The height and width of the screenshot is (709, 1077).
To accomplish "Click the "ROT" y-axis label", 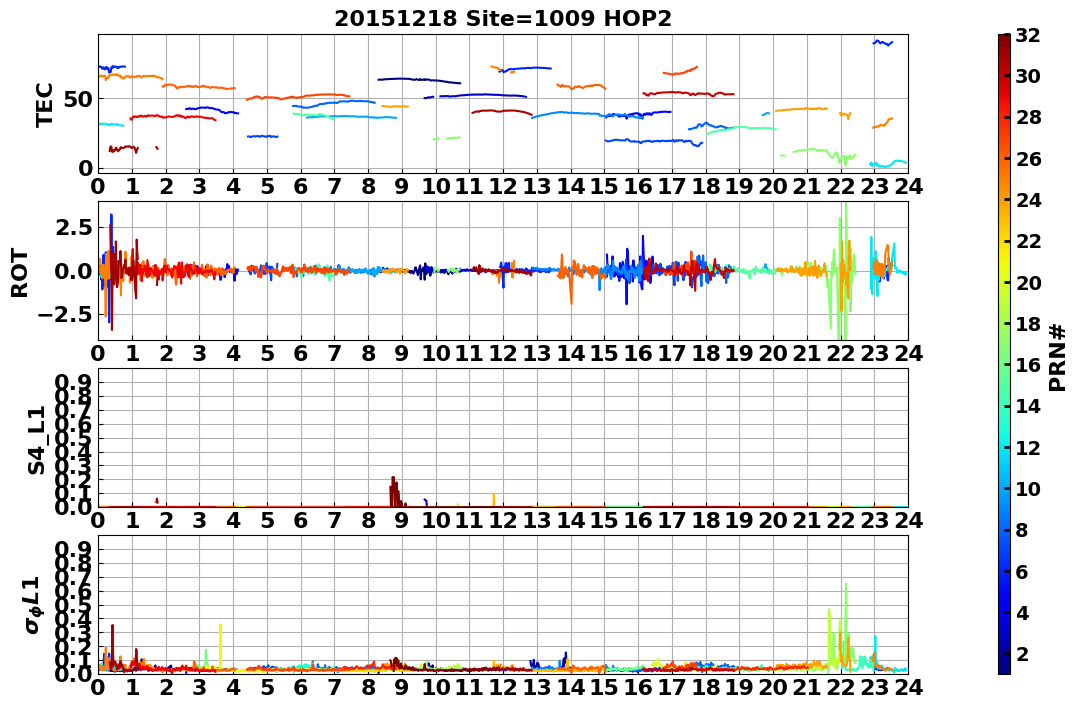I will click(21, 273).
